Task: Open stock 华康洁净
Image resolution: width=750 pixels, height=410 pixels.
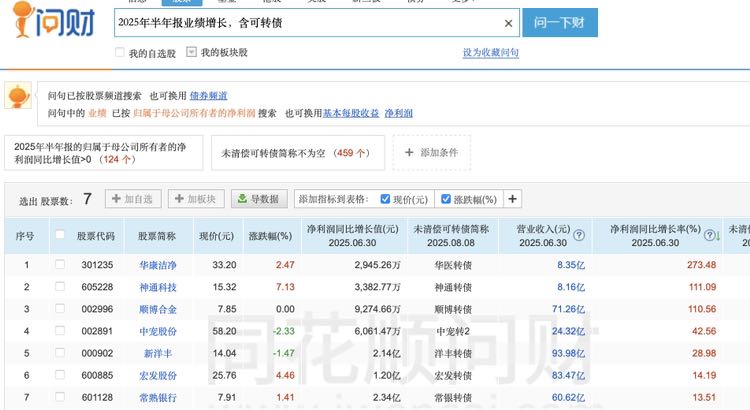Action: 158,265
